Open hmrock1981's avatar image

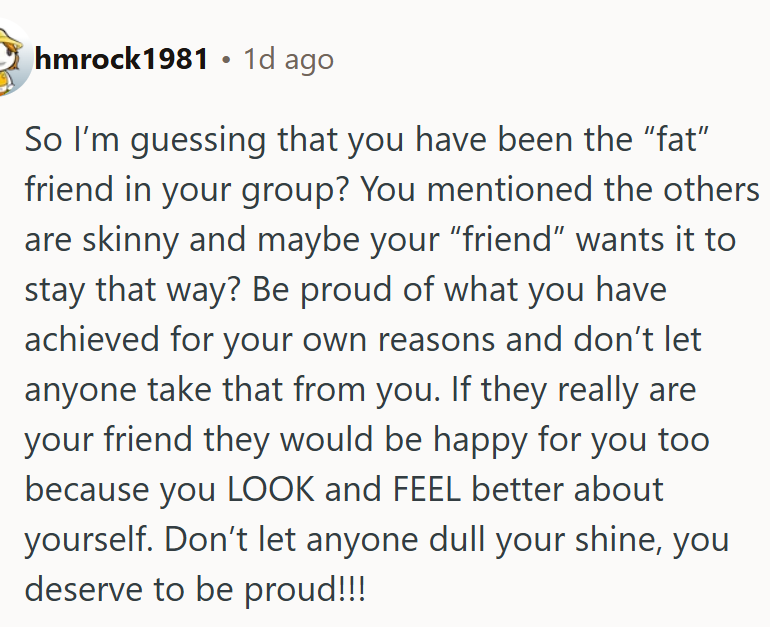(12, 58)
